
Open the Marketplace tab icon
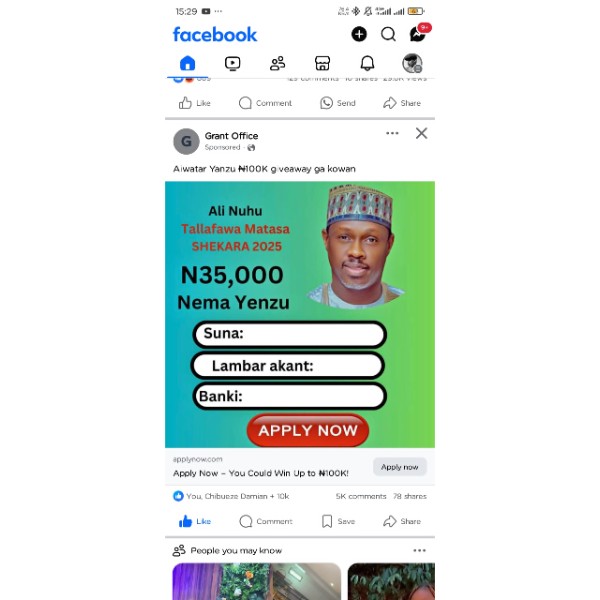[x=322, y=64]
